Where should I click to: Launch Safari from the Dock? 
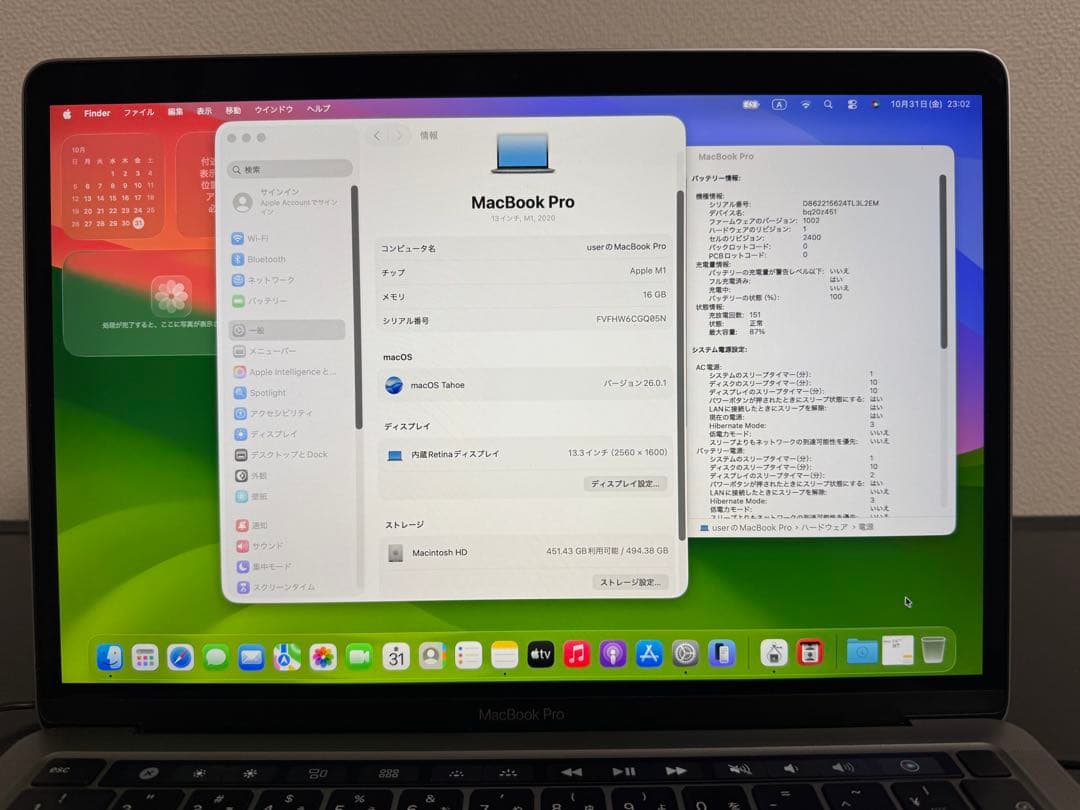click(180, 654)
